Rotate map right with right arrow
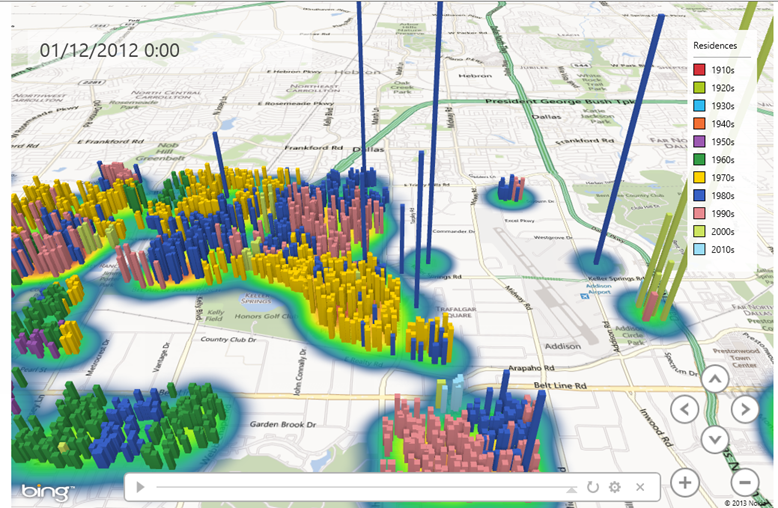The height and width of the screenshot is (508, 778). tap(745, 410)
